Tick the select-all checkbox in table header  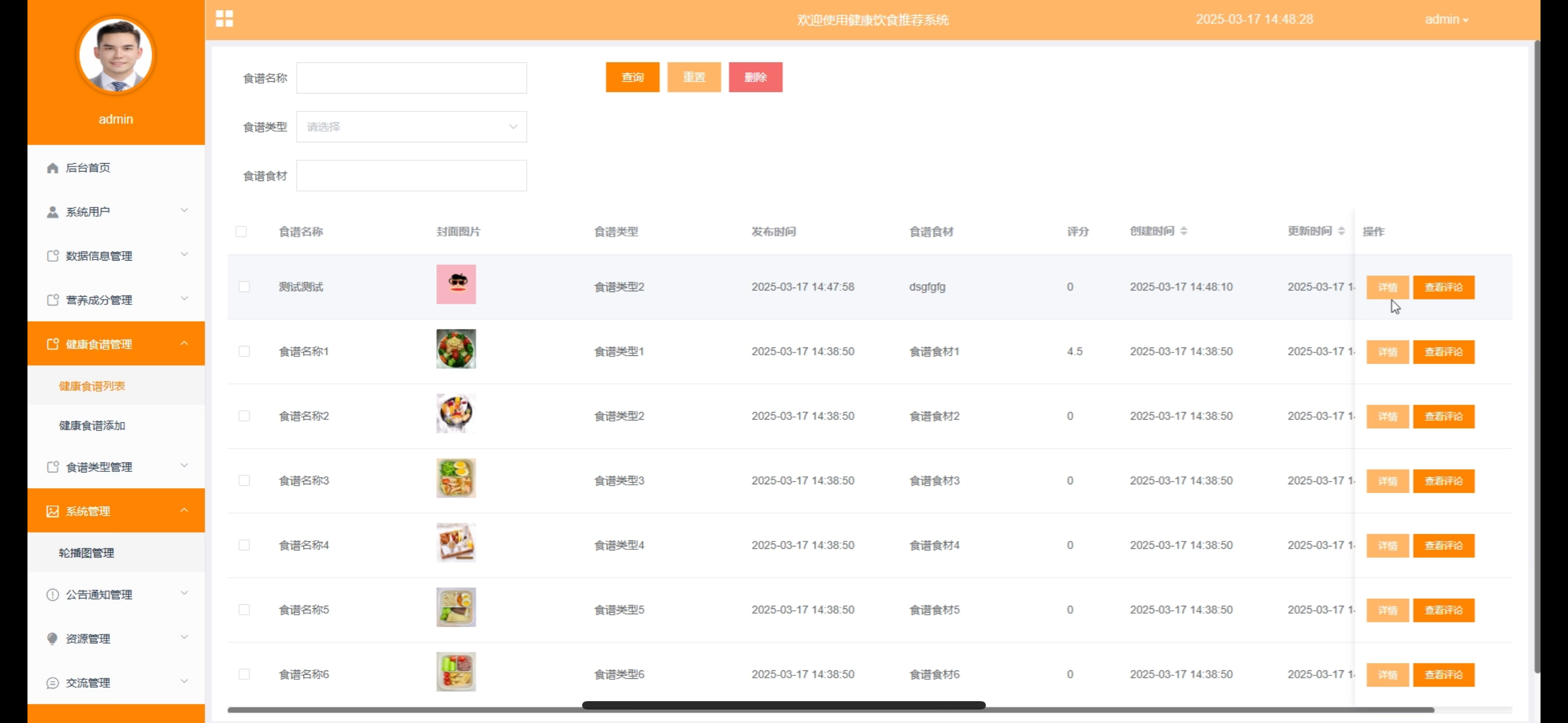(241, 231)
